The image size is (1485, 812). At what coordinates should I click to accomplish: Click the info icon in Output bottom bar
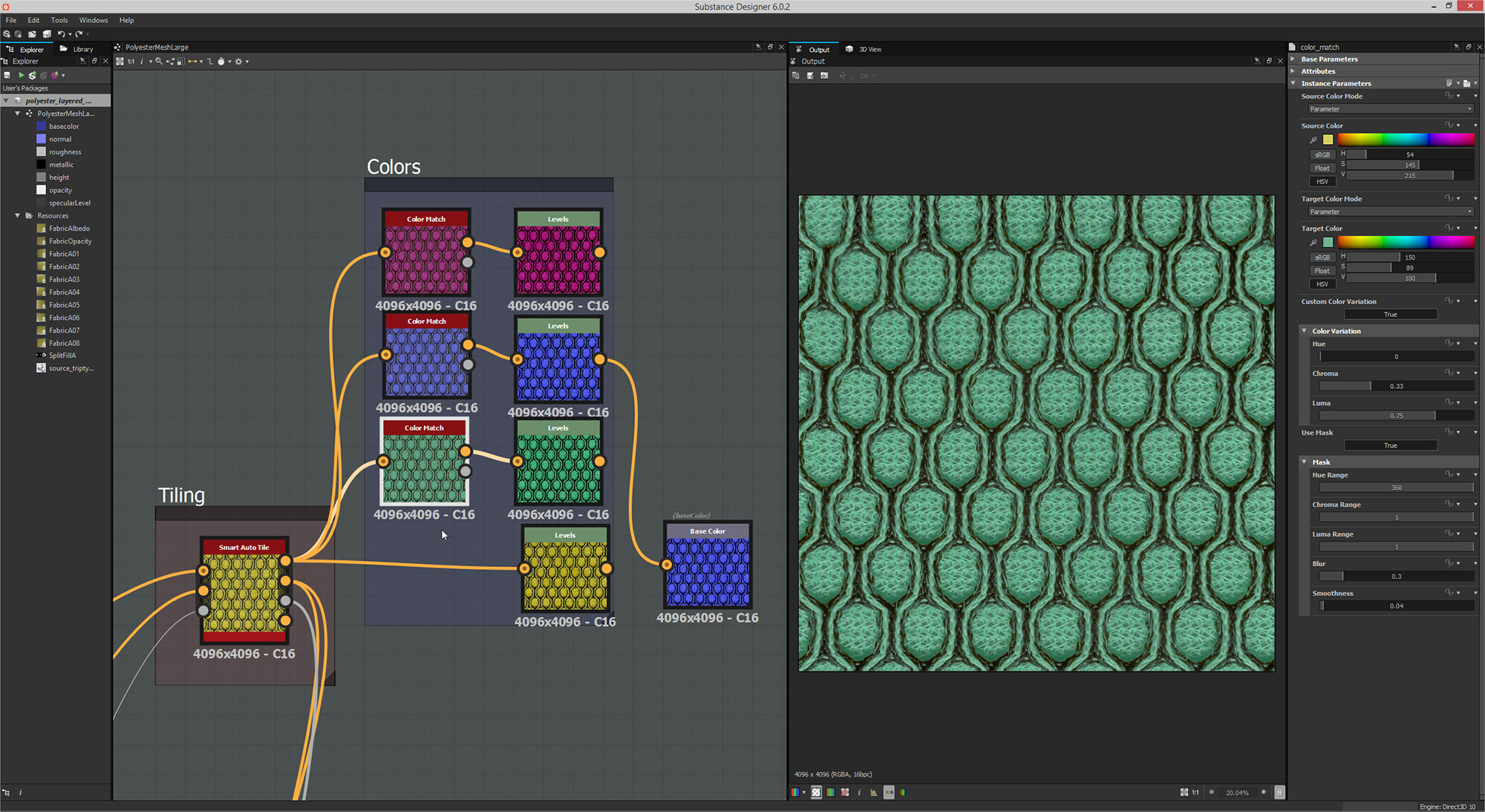click(859, 793)
